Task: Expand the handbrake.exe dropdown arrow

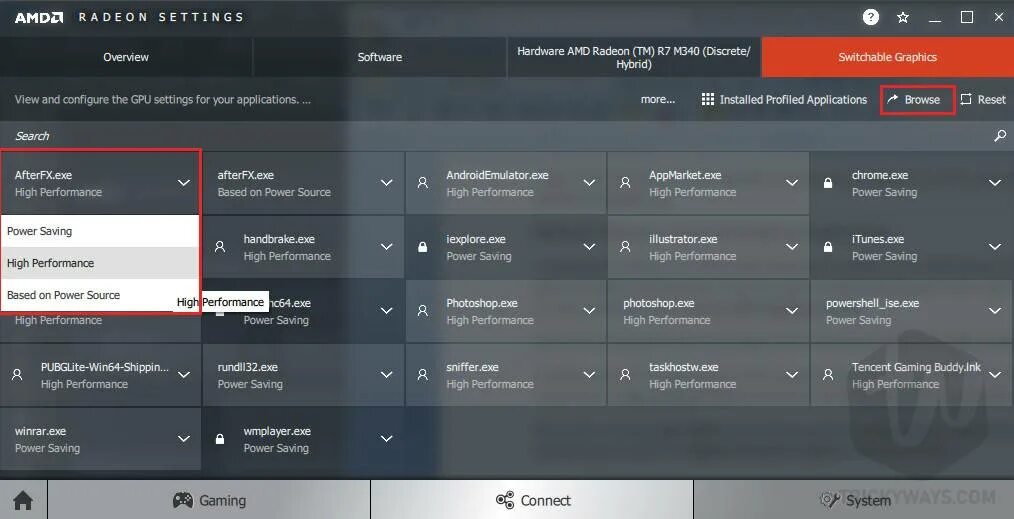Action: [x=386, y=247]
